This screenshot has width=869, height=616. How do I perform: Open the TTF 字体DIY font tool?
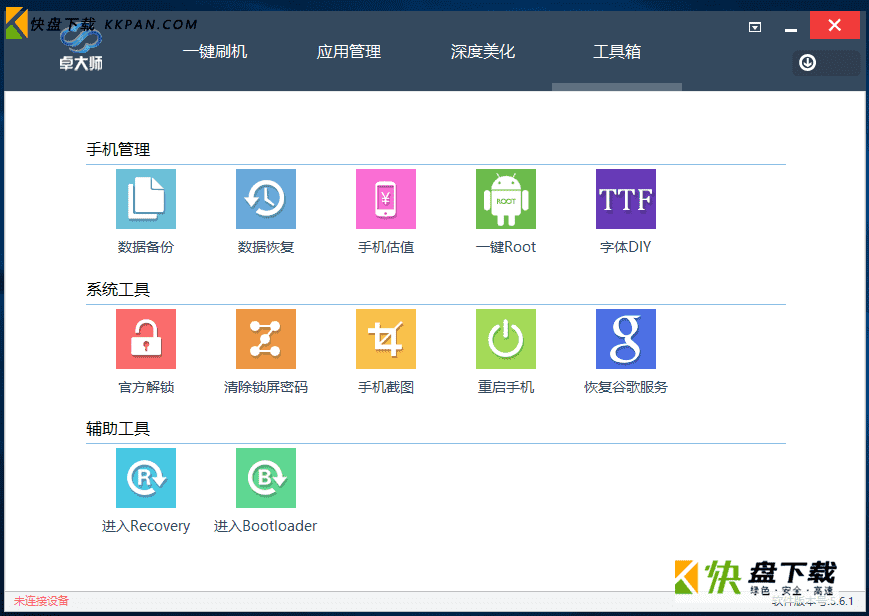coord(626,199)
